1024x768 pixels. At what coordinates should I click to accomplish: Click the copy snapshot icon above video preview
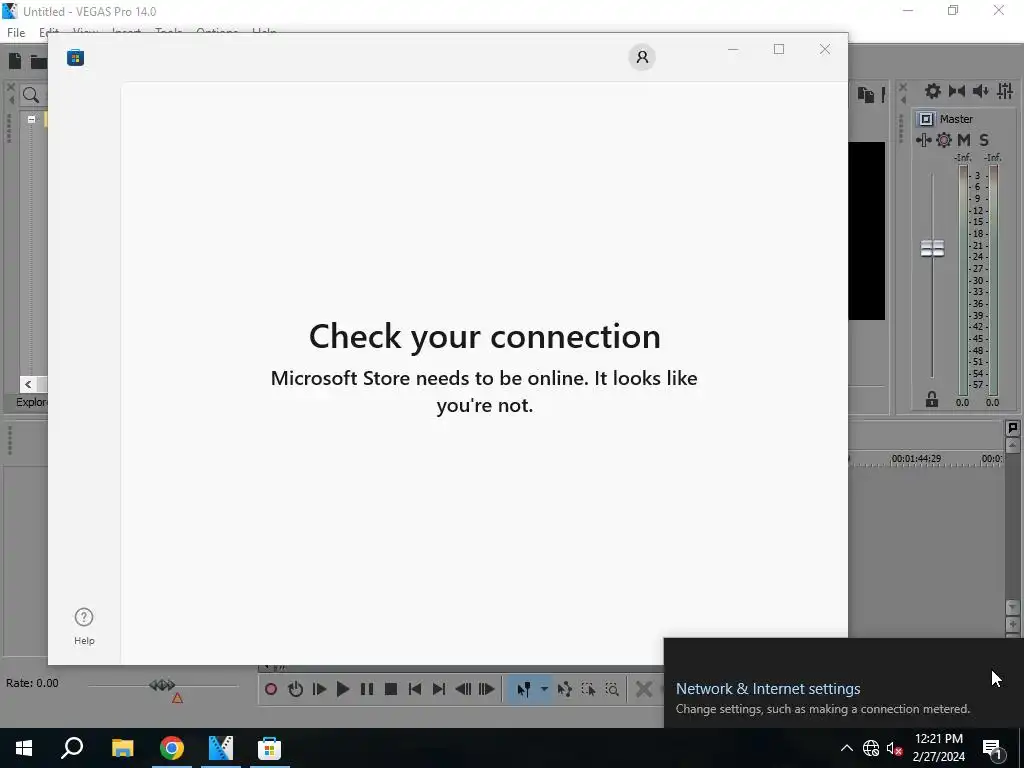(866, 95)
